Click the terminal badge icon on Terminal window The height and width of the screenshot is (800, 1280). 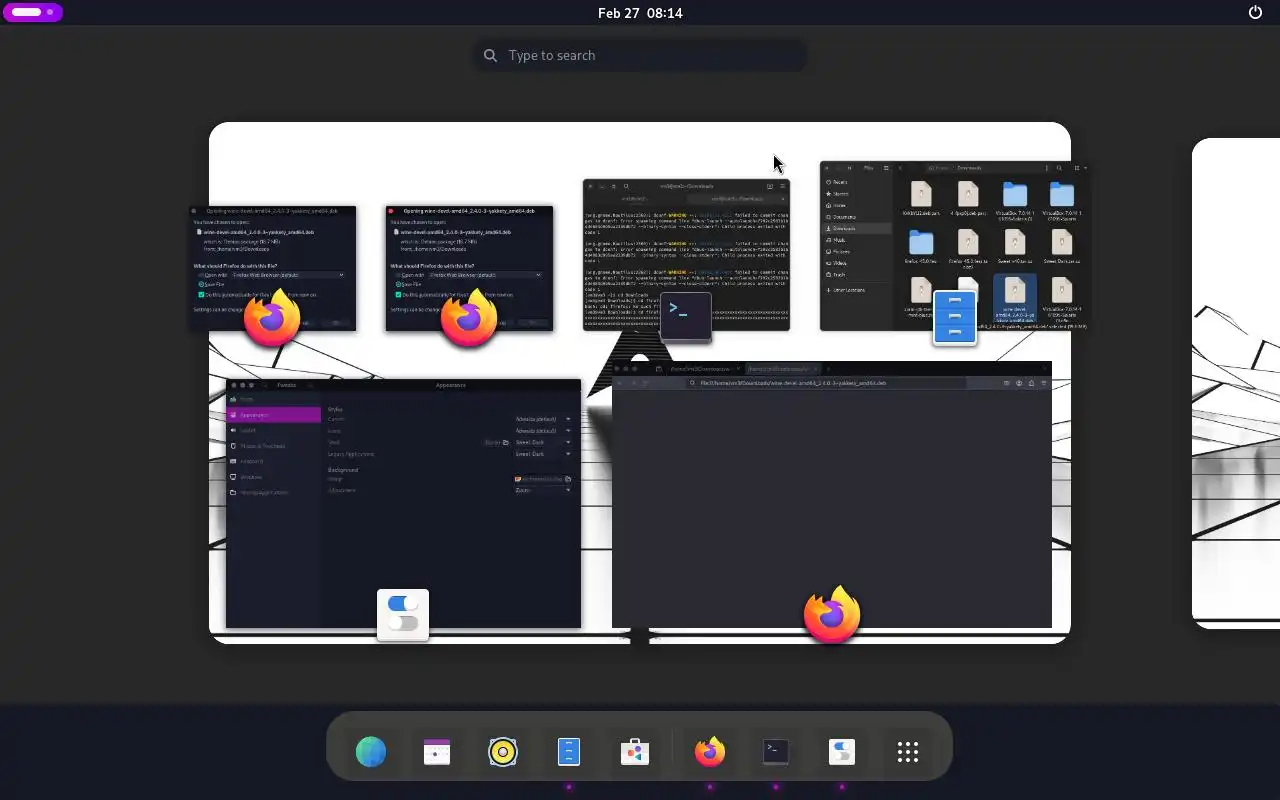point(686,317)
